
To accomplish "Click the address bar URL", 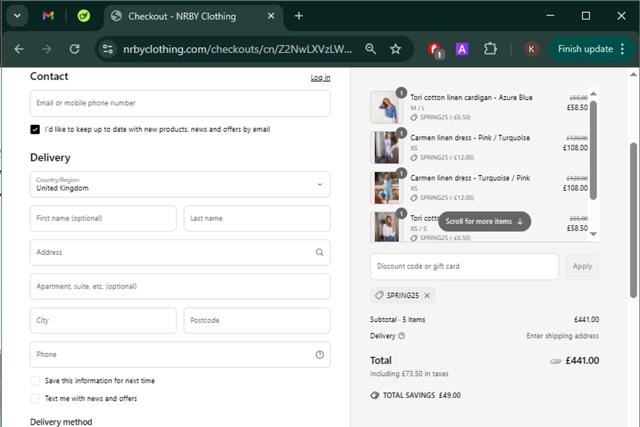I will point(237,49).
